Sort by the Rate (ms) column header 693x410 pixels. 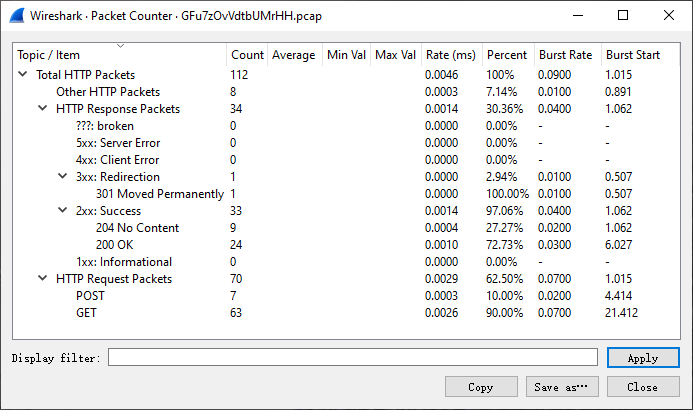[451, 55]
